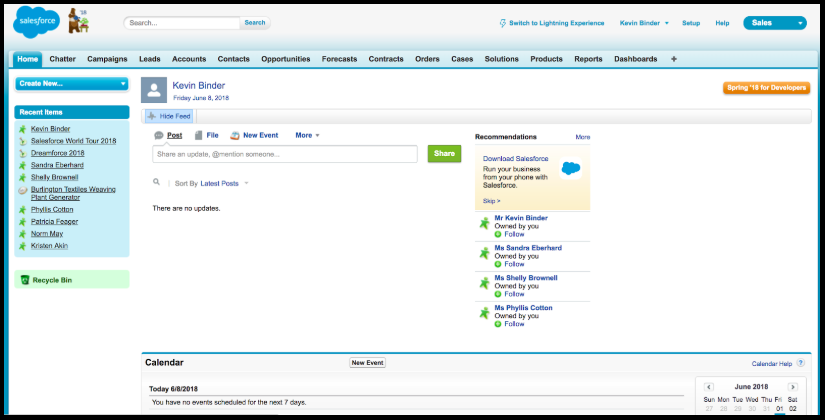This screenshot has width=825, height=420.
Task: Click green Follow plus icon for Ms Sandra Eberhard
Action: (498, 264)
